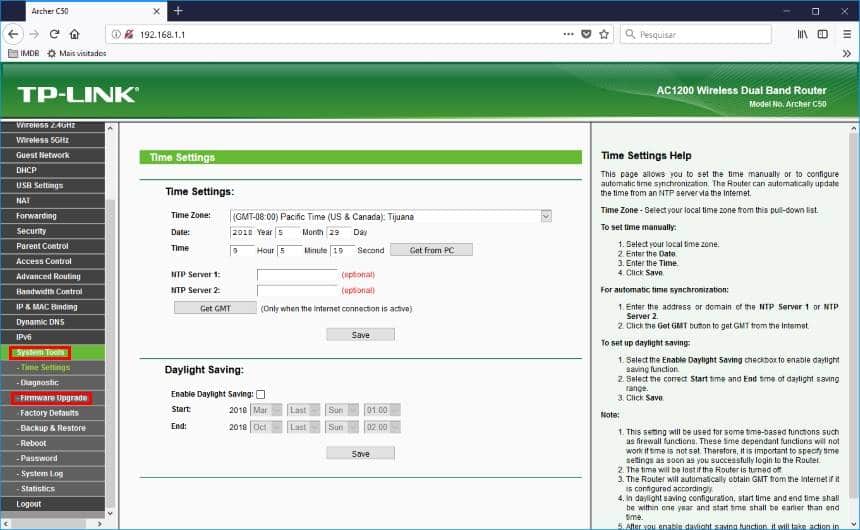This screenshot has width=860, height=530.
Task: Open a new browser tab
Action: 178,10
